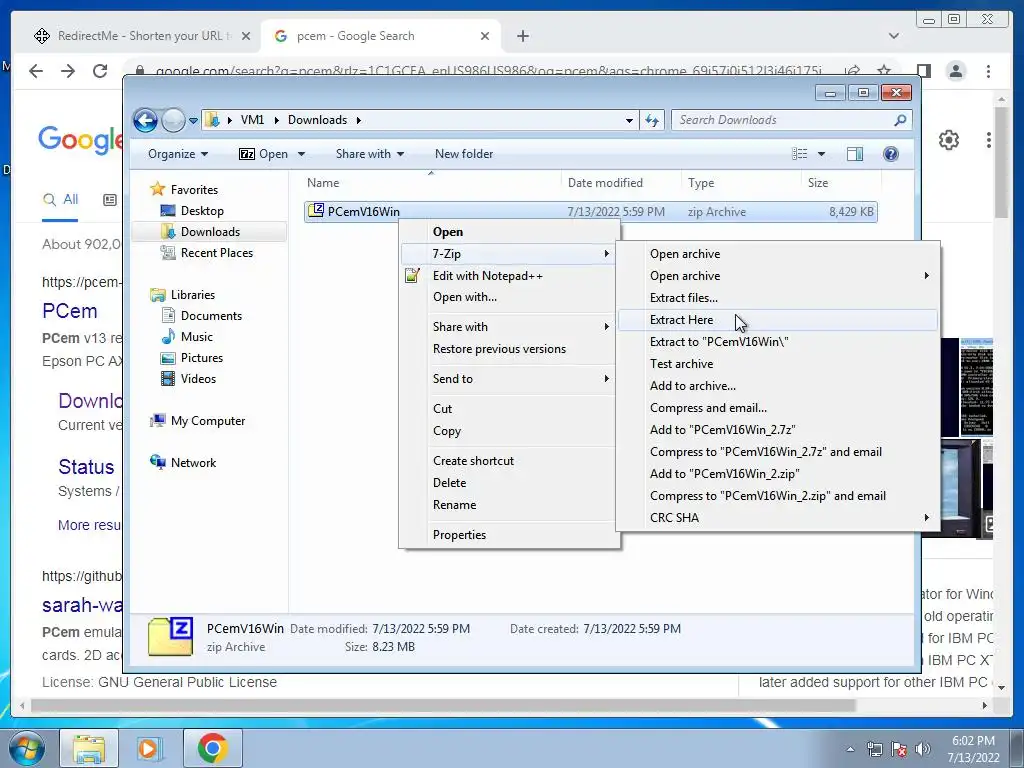The height and width of the screenshot is (768, 1024).
Task: Open the Share with toolbar dropdown
Action: click(370, 154)
